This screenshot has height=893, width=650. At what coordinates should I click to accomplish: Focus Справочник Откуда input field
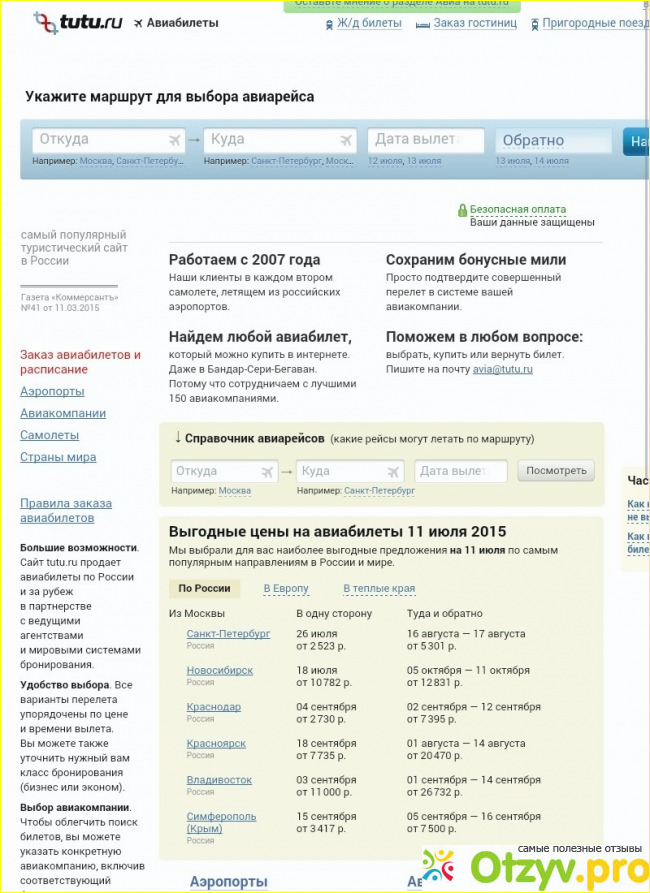(224, 472)
